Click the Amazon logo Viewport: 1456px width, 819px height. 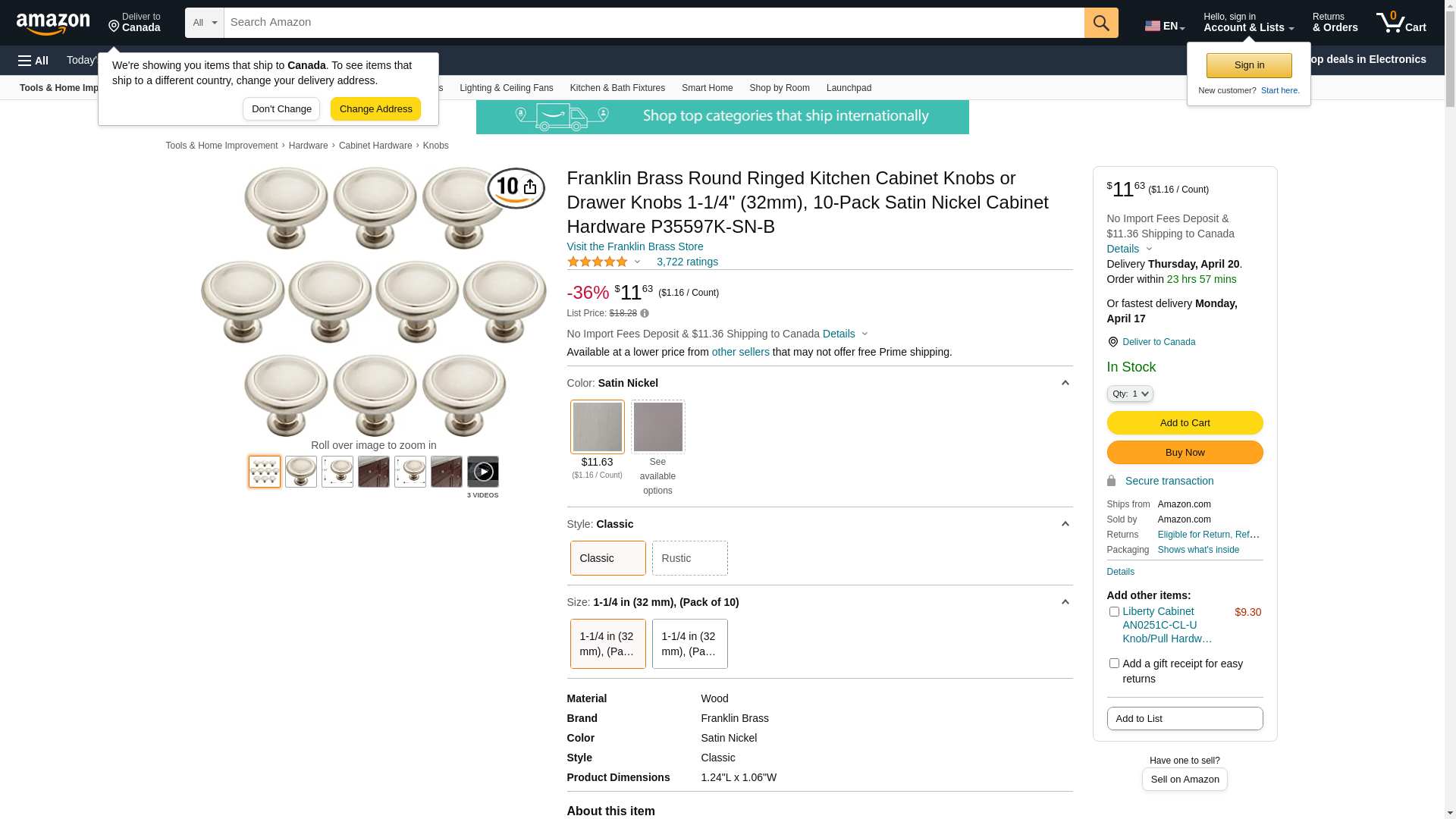[53, 24]
